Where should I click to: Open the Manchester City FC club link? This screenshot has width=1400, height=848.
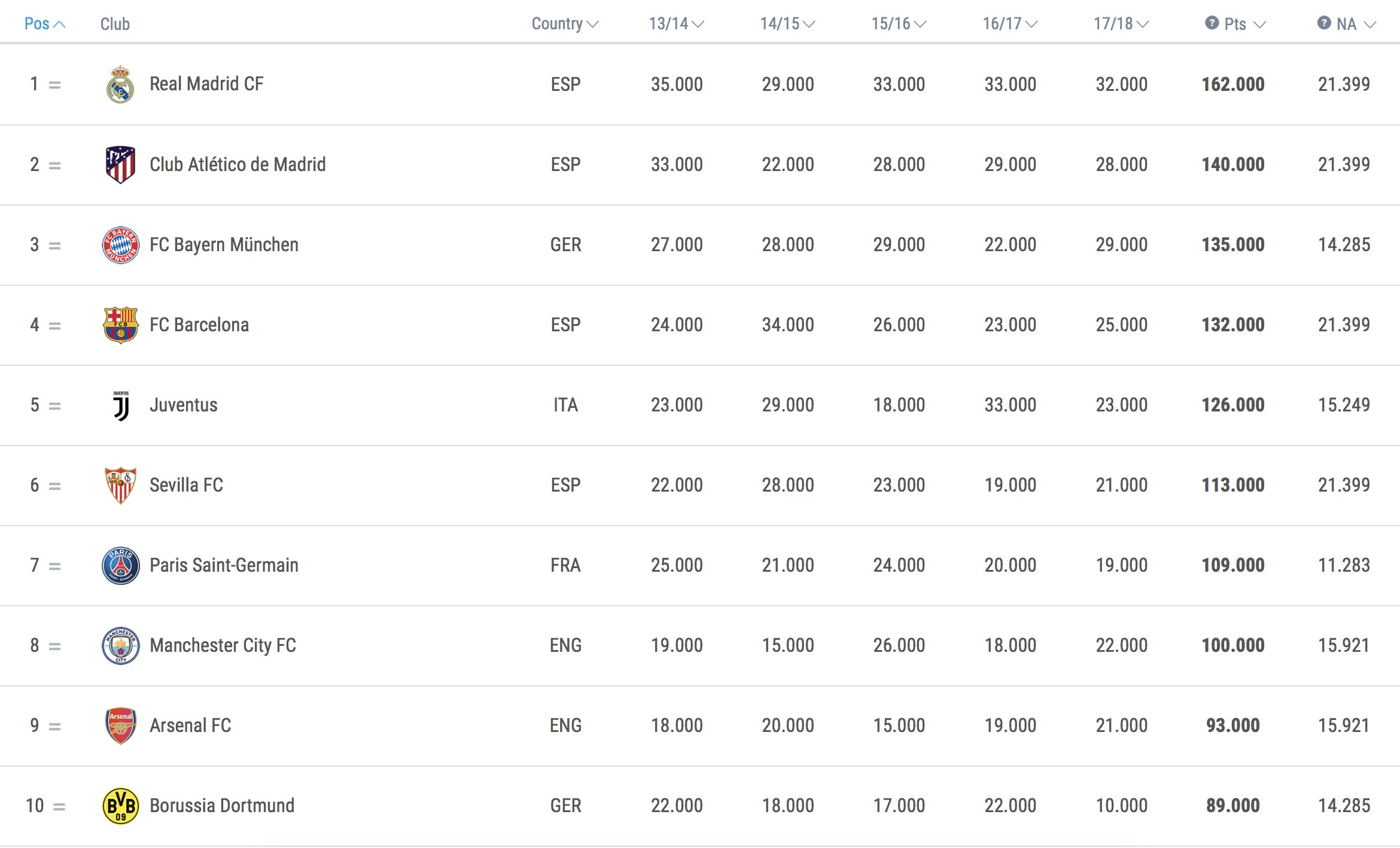click(223, 645)
